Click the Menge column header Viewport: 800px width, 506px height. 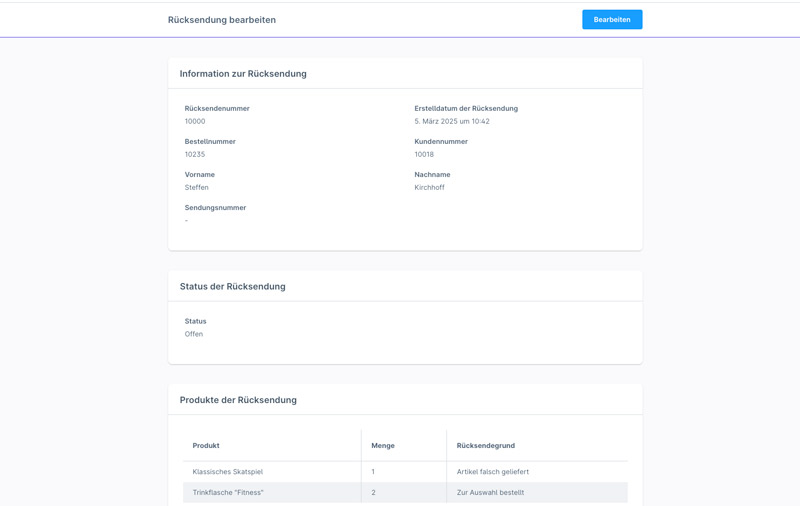click(383, 446)
